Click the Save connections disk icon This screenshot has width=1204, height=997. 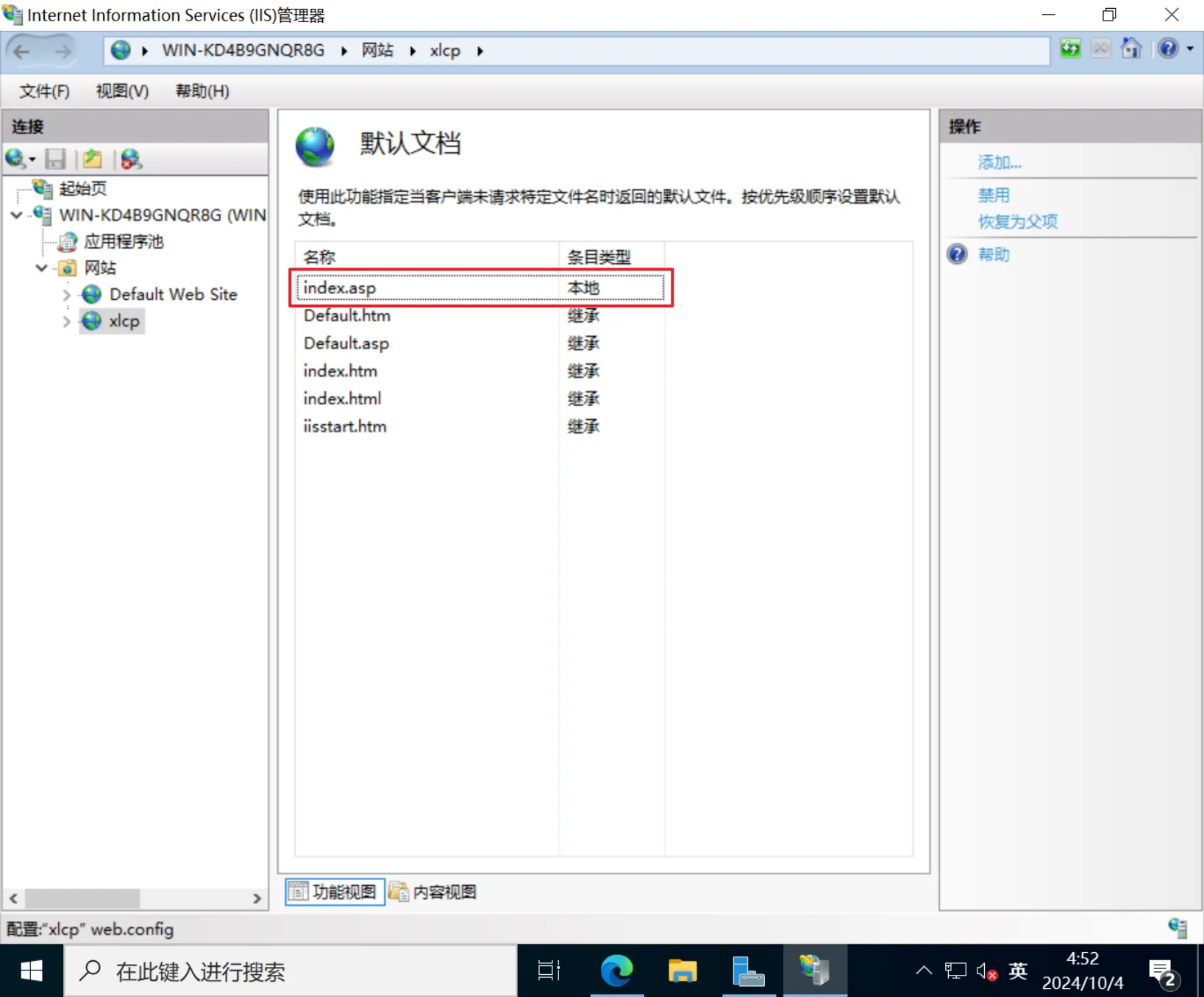click(55, 159)
